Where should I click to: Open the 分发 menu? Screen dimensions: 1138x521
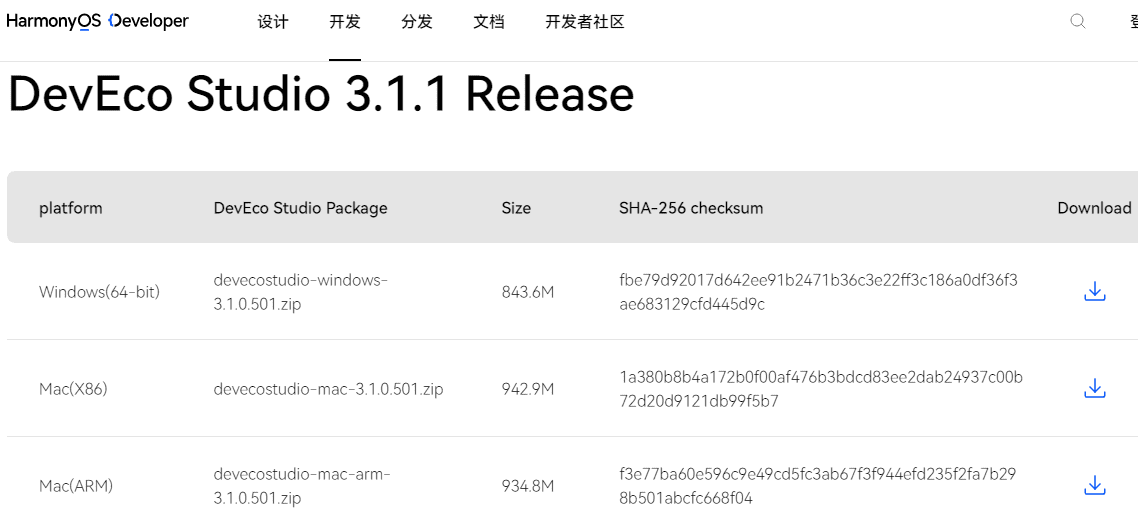[x=417, y=22]
